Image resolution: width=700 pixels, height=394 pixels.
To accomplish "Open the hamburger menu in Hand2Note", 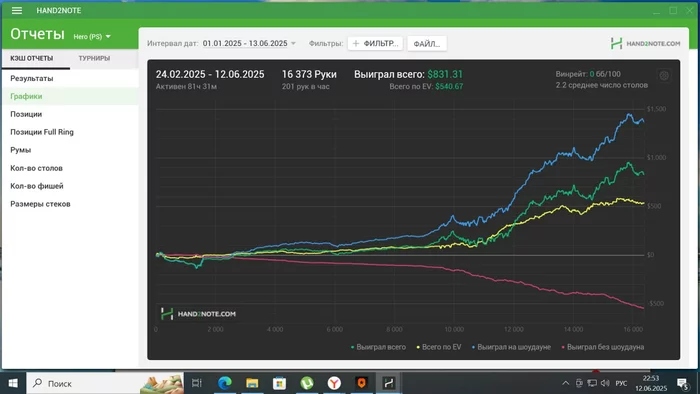I will pos(17,10).
